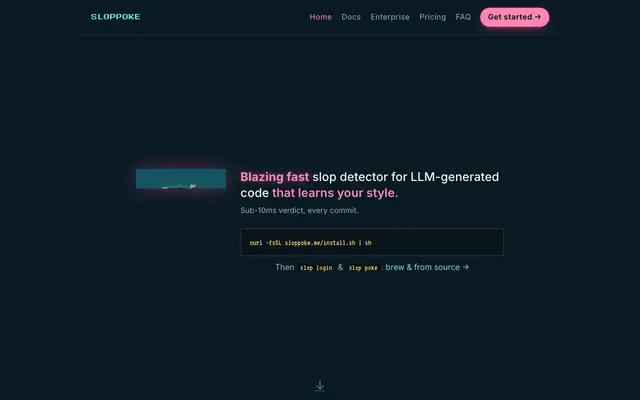Open the Home nav item

coord(320,17)
